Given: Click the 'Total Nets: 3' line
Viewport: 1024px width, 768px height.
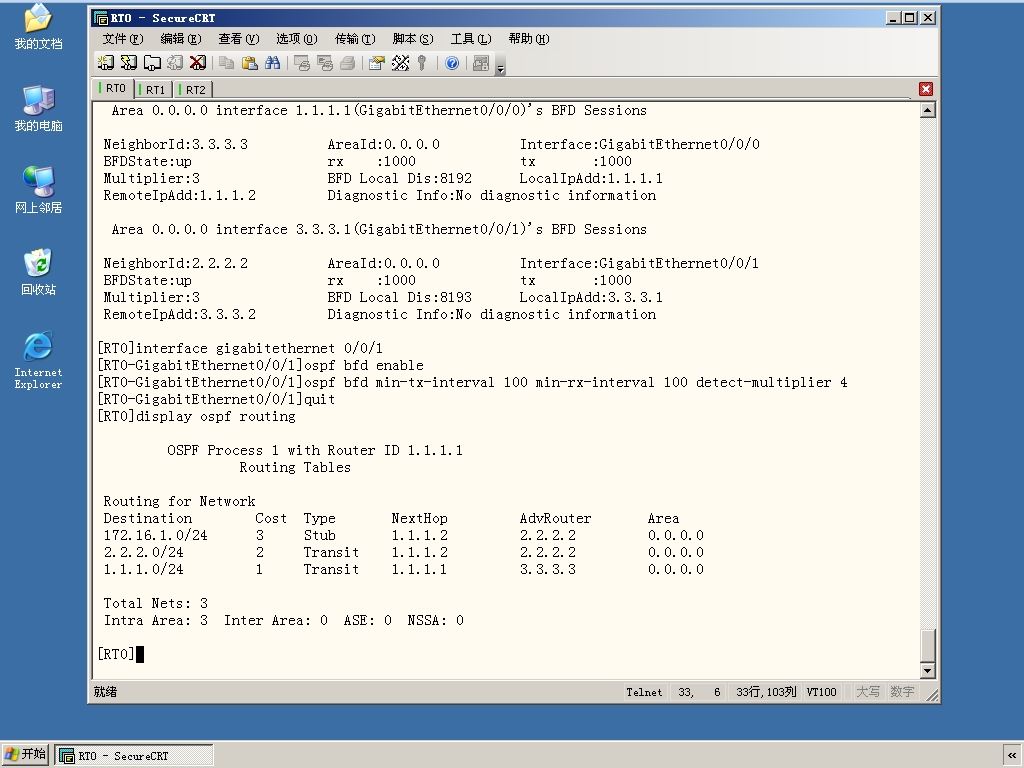Looking at the screenshot, I should coord(155,603).
